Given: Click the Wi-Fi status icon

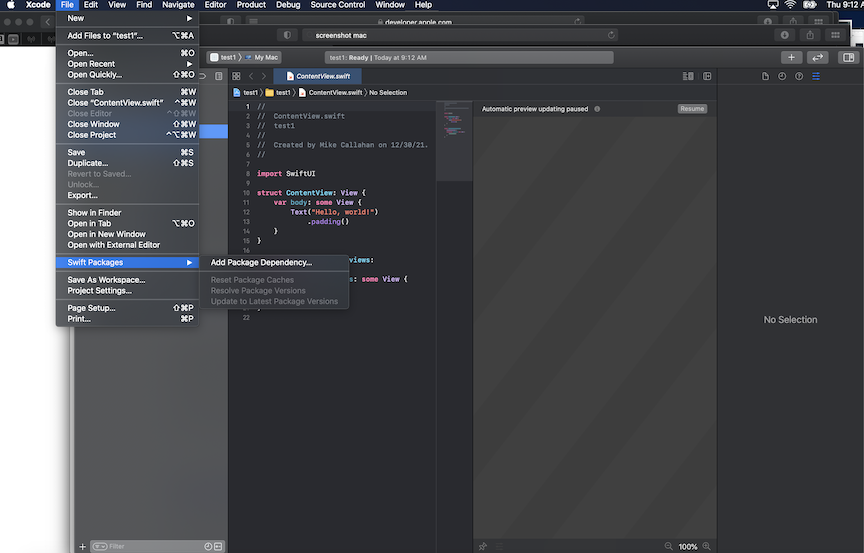Looking at the screenshot, I should pos(790,5).
